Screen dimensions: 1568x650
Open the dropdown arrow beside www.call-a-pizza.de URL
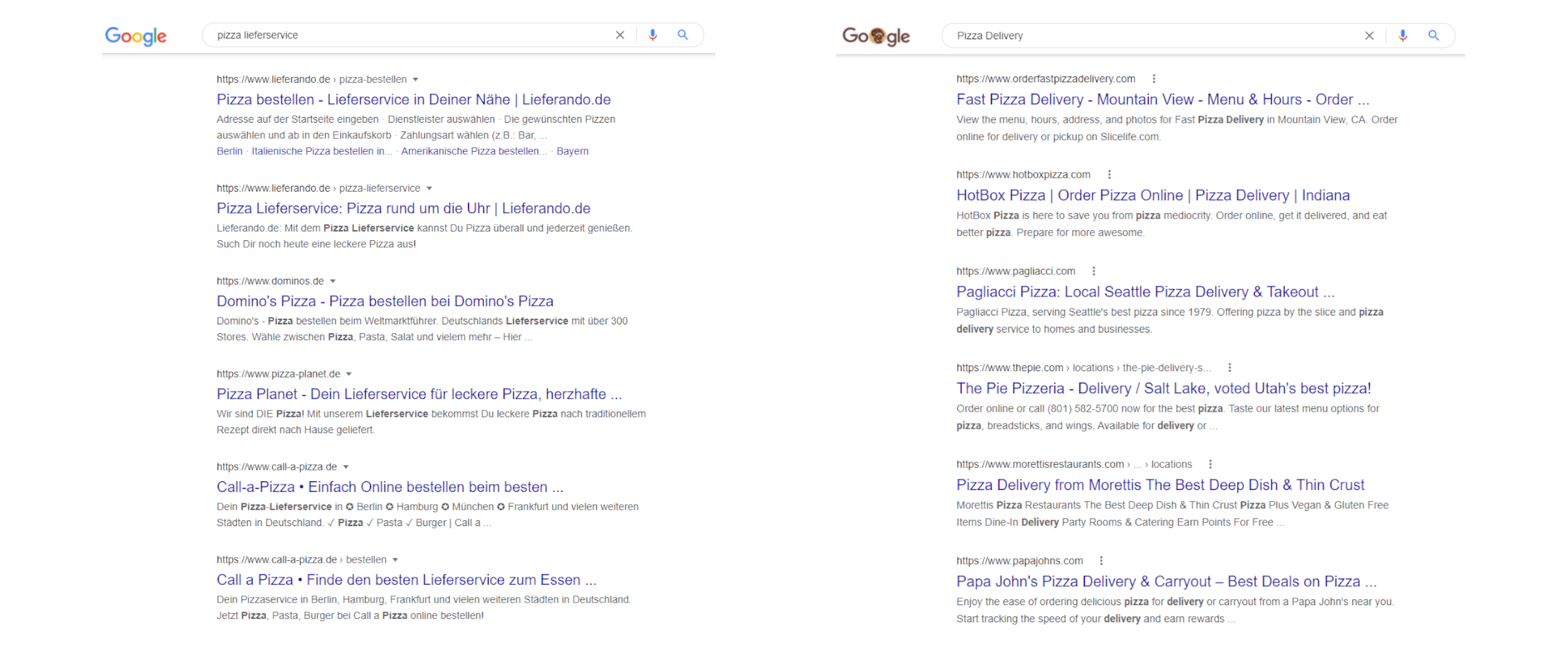click(x=346, y=467)
